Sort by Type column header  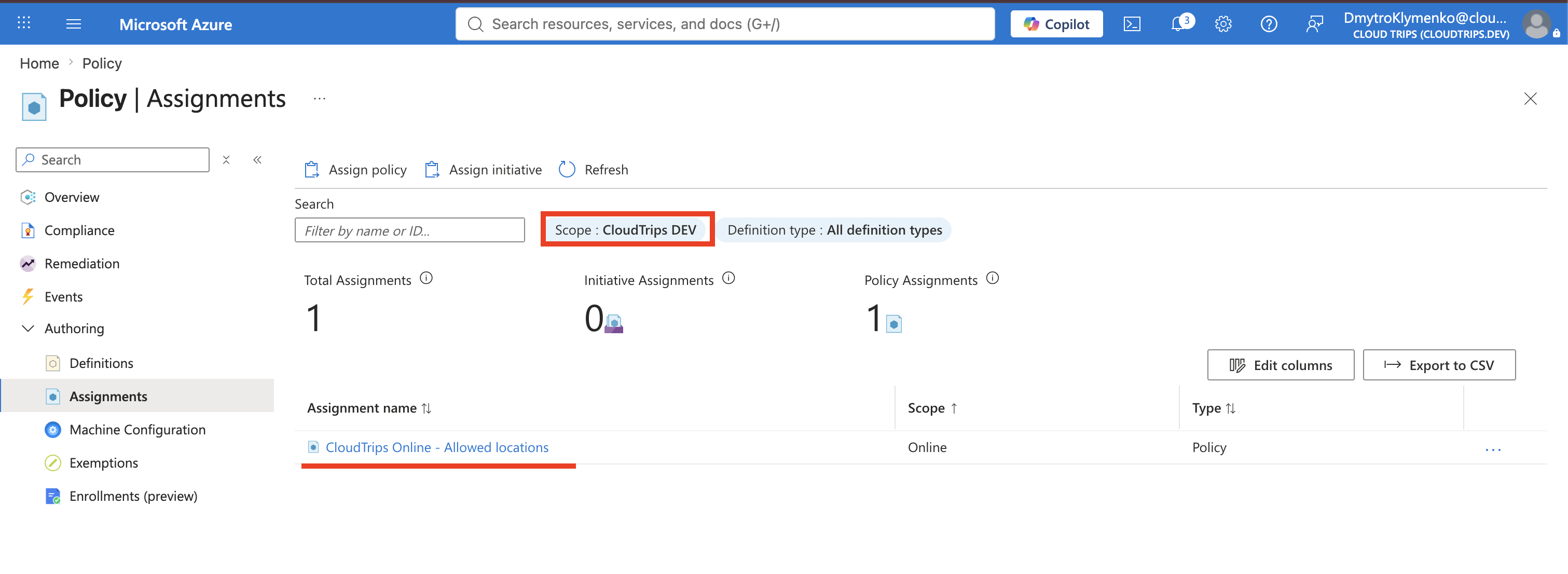coord(1214,408)
